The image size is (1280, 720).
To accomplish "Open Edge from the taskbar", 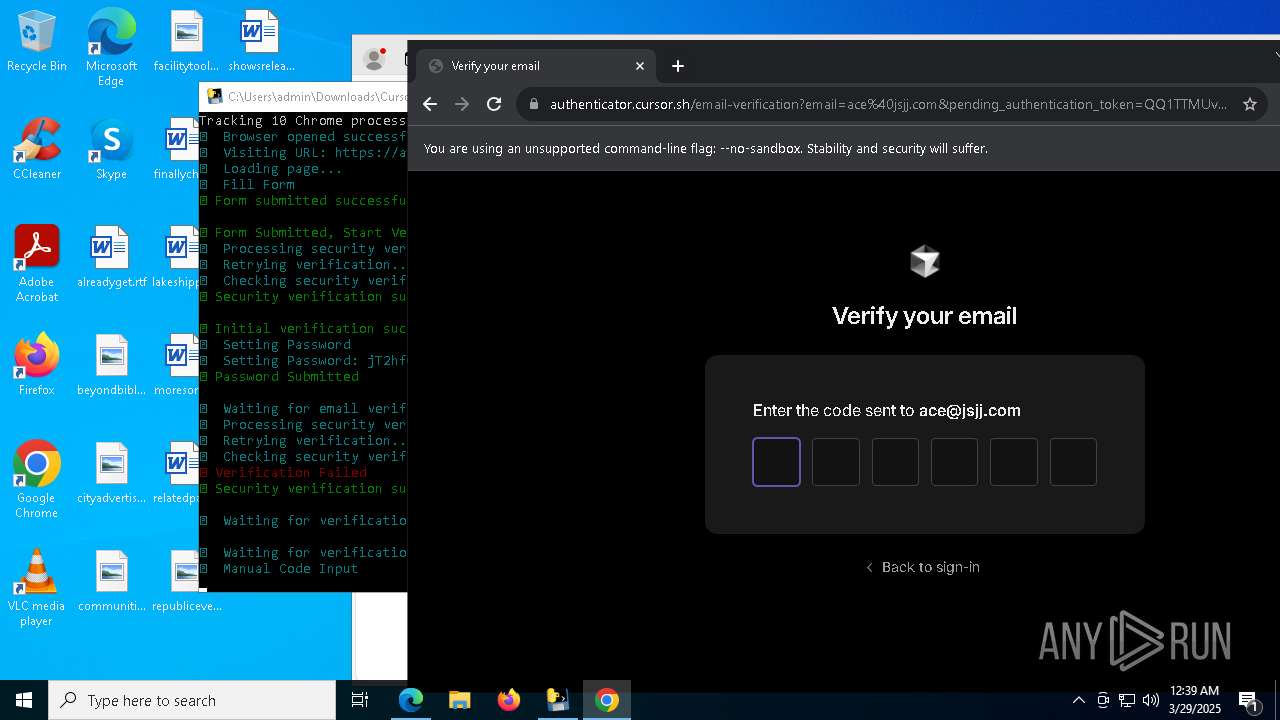I will coord(411,700).
